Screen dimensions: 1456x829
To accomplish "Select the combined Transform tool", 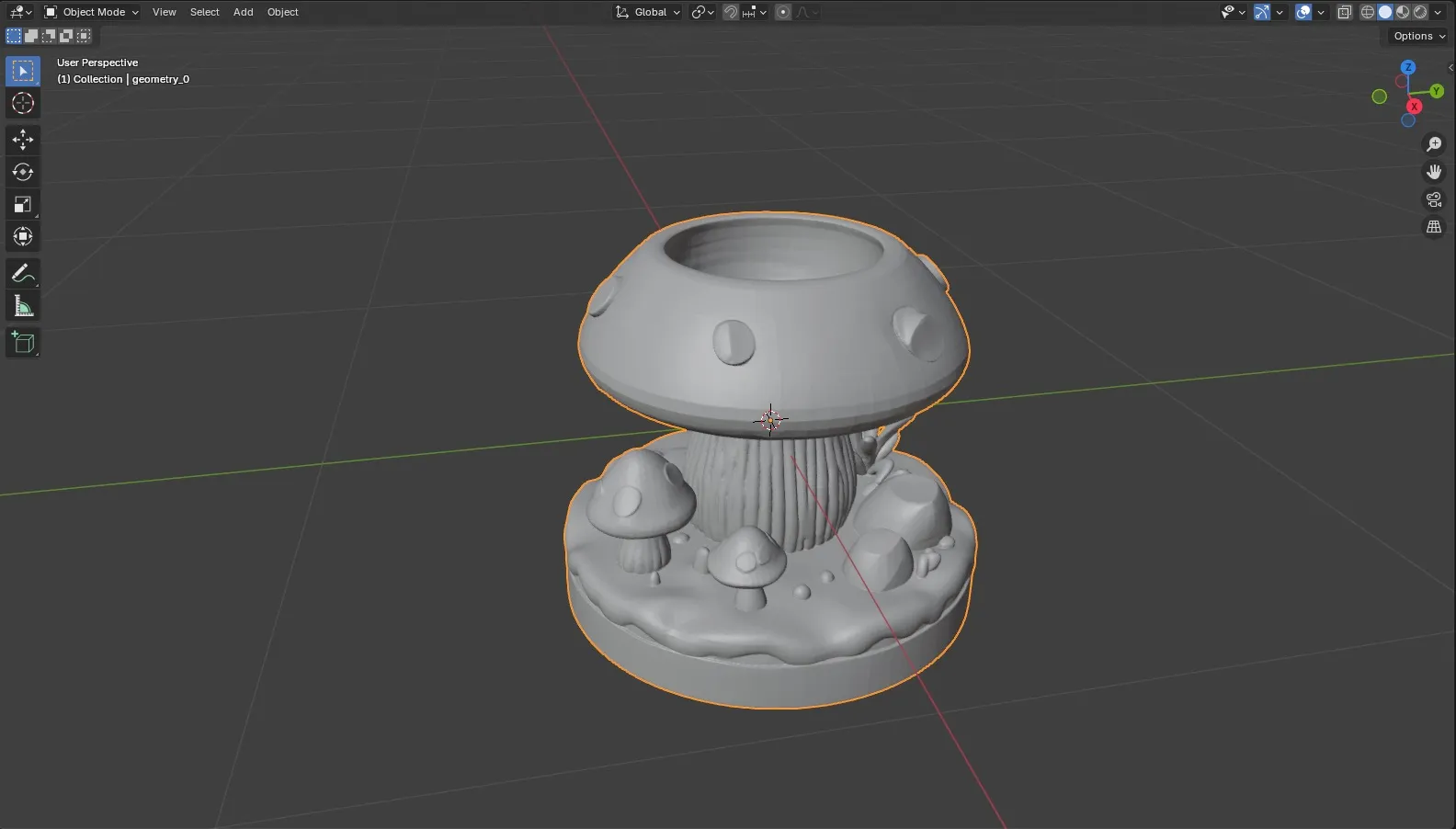I will point(23,236).
